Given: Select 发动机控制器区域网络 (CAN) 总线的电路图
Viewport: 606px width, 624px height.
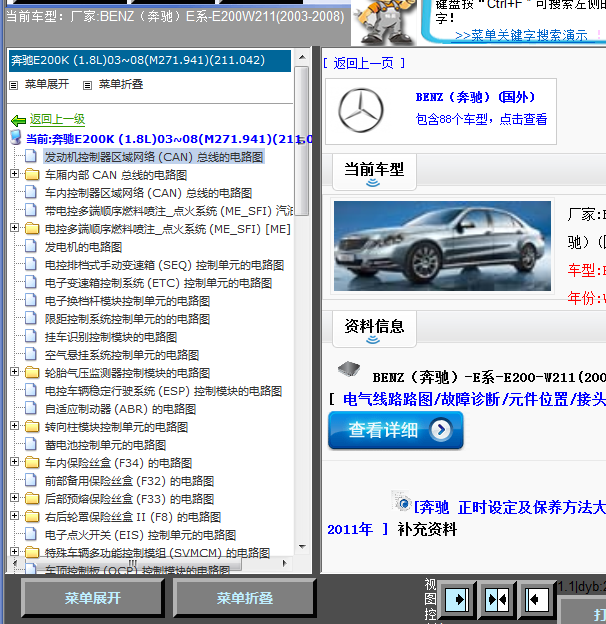Looking at the screenshot, I should (154, 157).
